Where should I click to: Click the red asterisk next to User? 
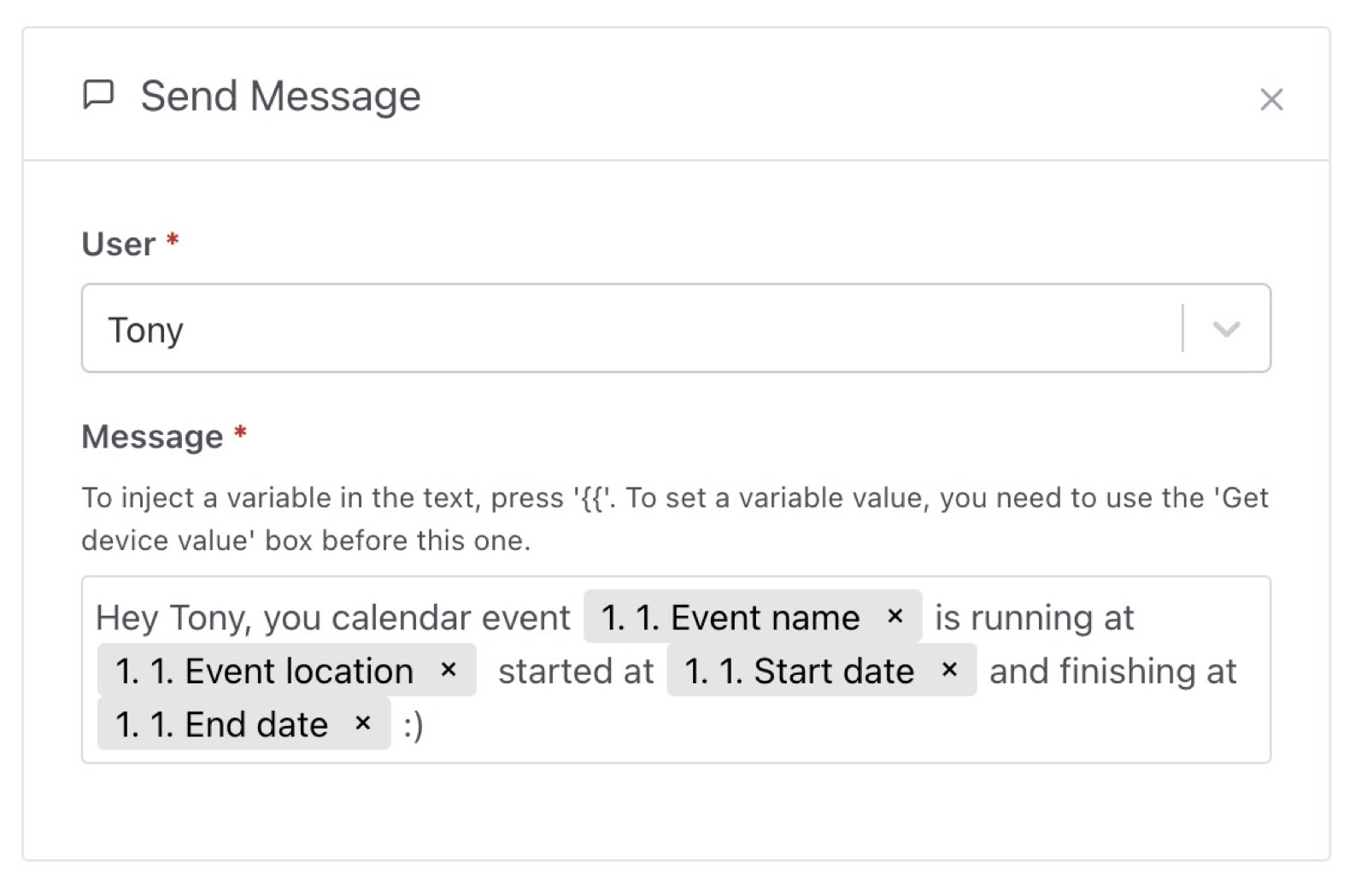coord(171,242)
